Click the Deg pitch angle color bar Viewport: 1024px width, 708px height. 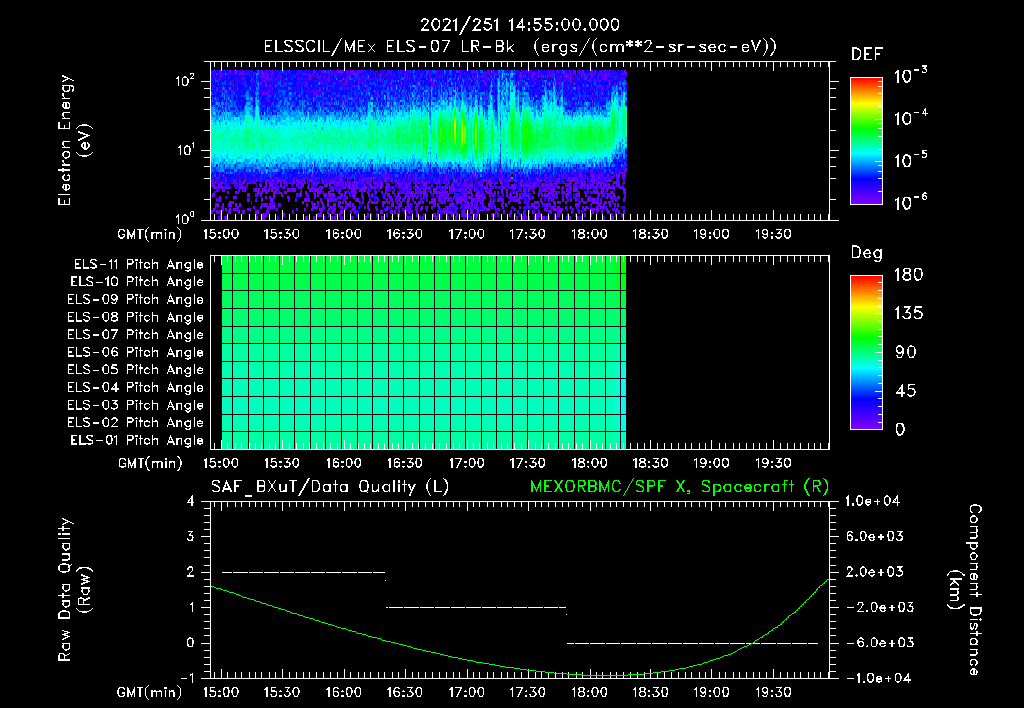coord(866,352)
